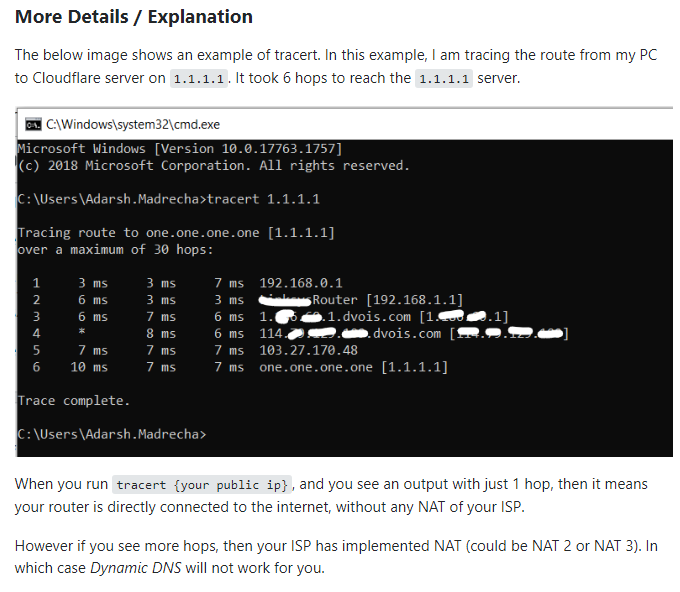
Task: Click the line 'Microsoft Windows [Version 10.0.17763.1757]'
Action: click(180, 149)
